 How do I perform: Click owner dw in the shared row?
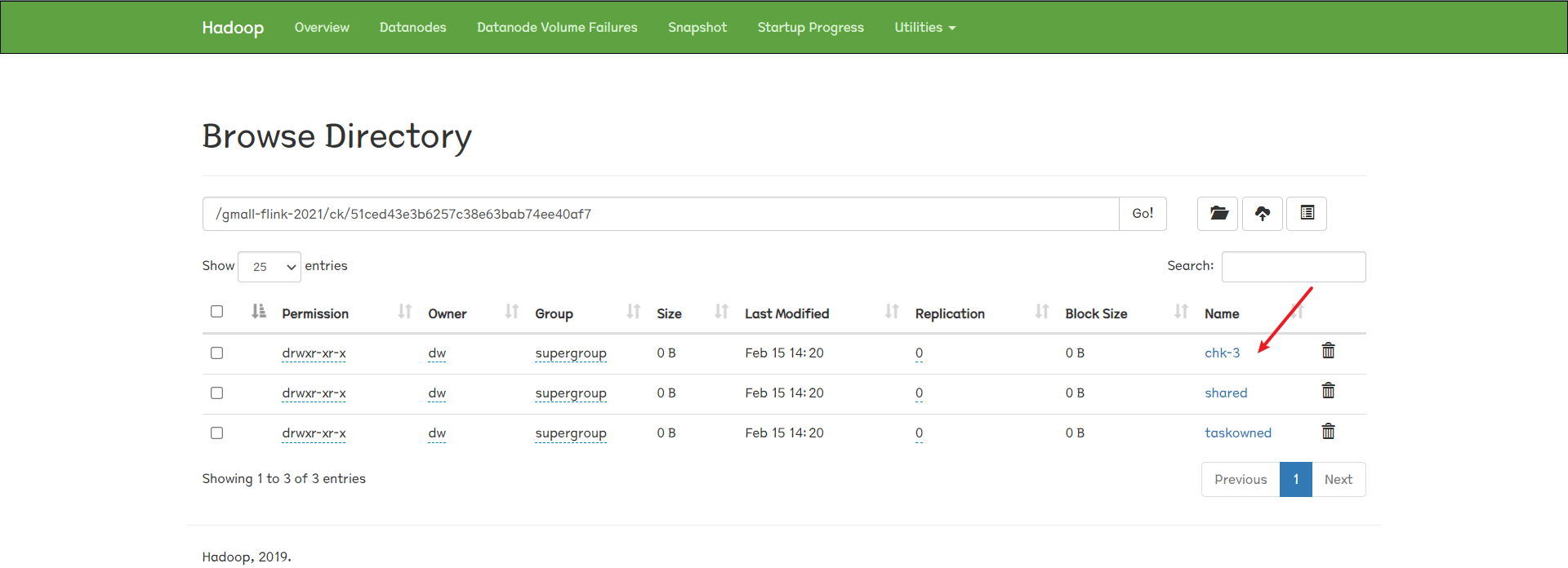pyautogui.click(x=437, y=393)
